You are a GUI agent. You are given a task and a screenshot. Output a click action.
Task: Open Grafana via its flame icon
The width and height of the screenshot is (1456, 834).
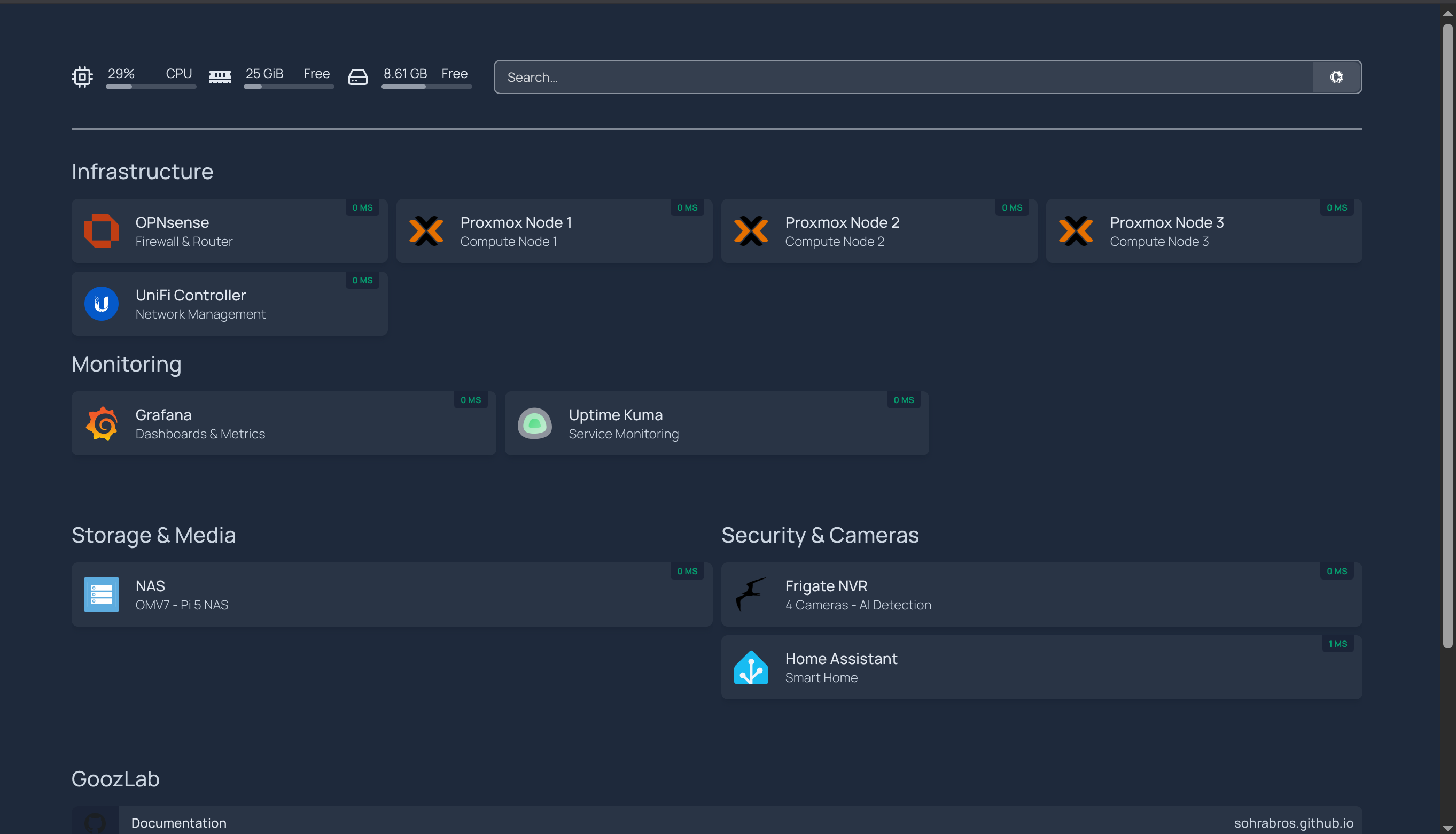(102, 423)
